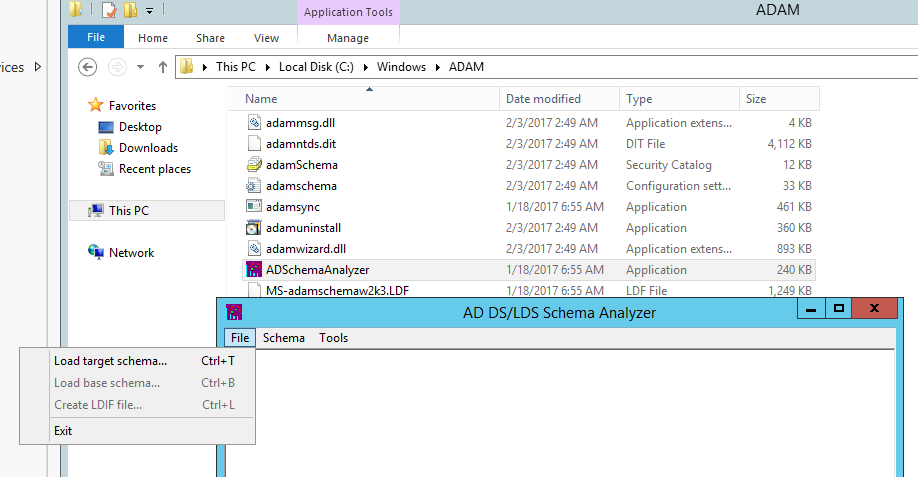Image resolution: width=918 pixels, height=477 pixels.
Task: Click the Windows breadcrumb in address bar
Action: pos(401,67)
